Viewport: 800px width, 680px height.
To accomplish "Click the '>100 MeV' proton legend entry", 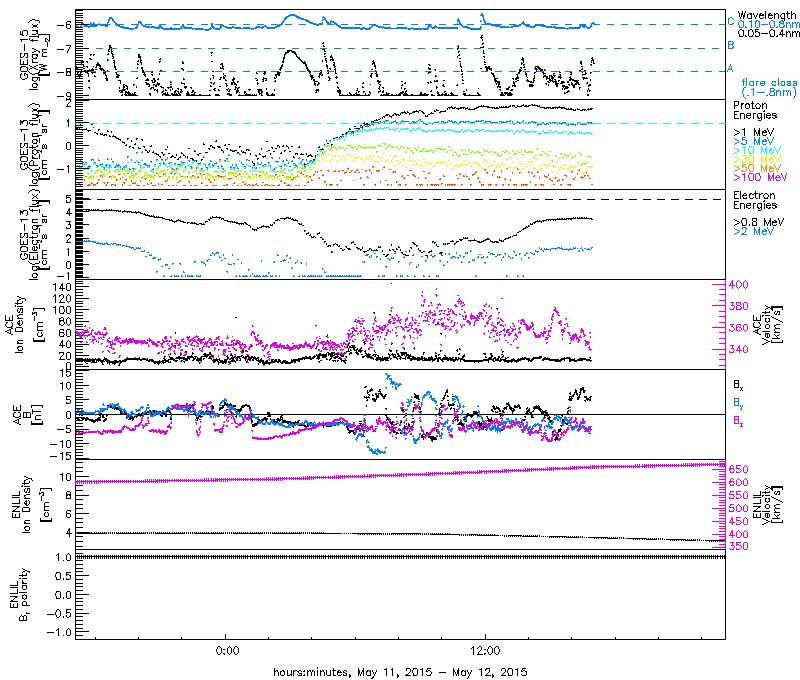I will coord(760,177).
